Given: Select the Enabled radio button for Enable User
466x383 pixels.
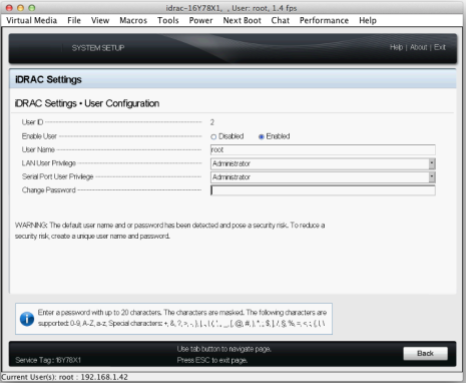Looking at the screenshot, I should [261, 137].
